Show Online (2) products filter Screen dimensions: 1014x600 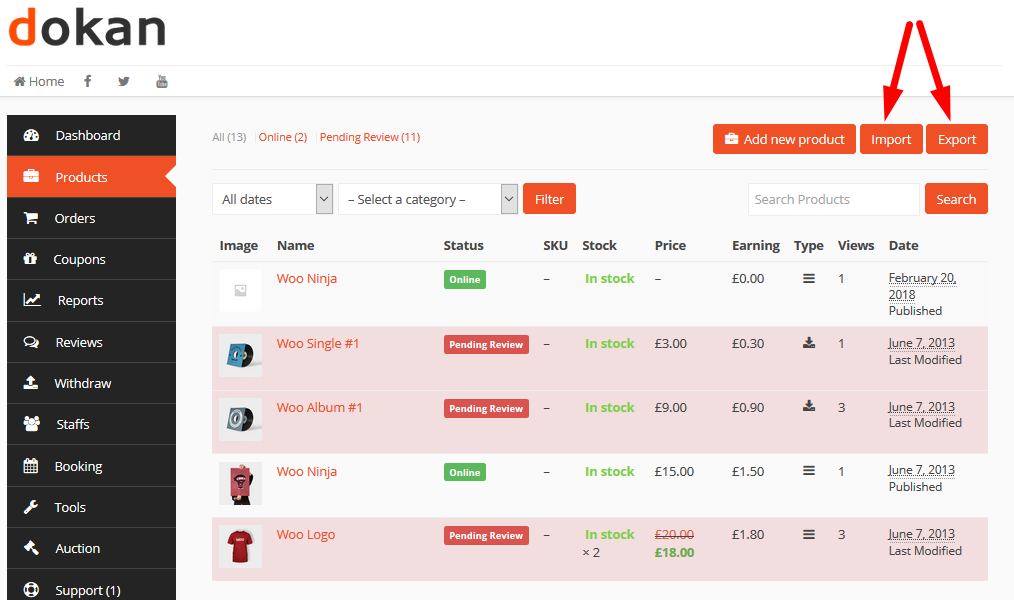click(283, 137)
